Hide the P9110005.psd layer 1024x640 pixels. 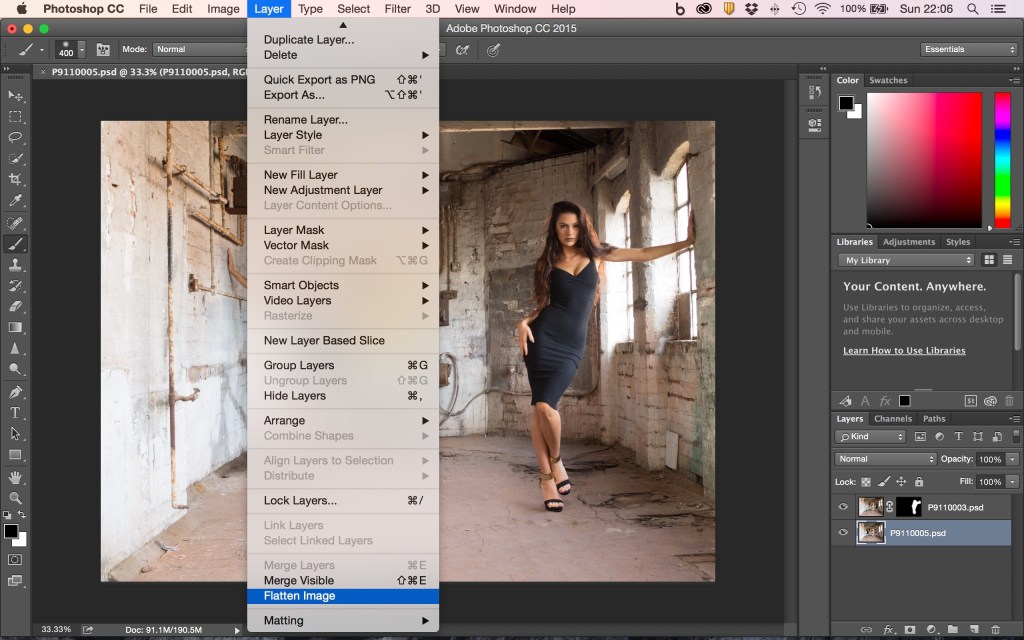tap(843, 533)
